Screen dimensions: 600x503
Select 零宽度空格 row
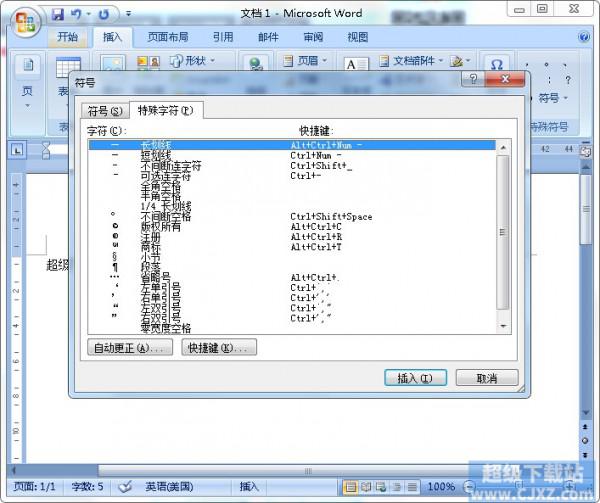click(292, 328)
